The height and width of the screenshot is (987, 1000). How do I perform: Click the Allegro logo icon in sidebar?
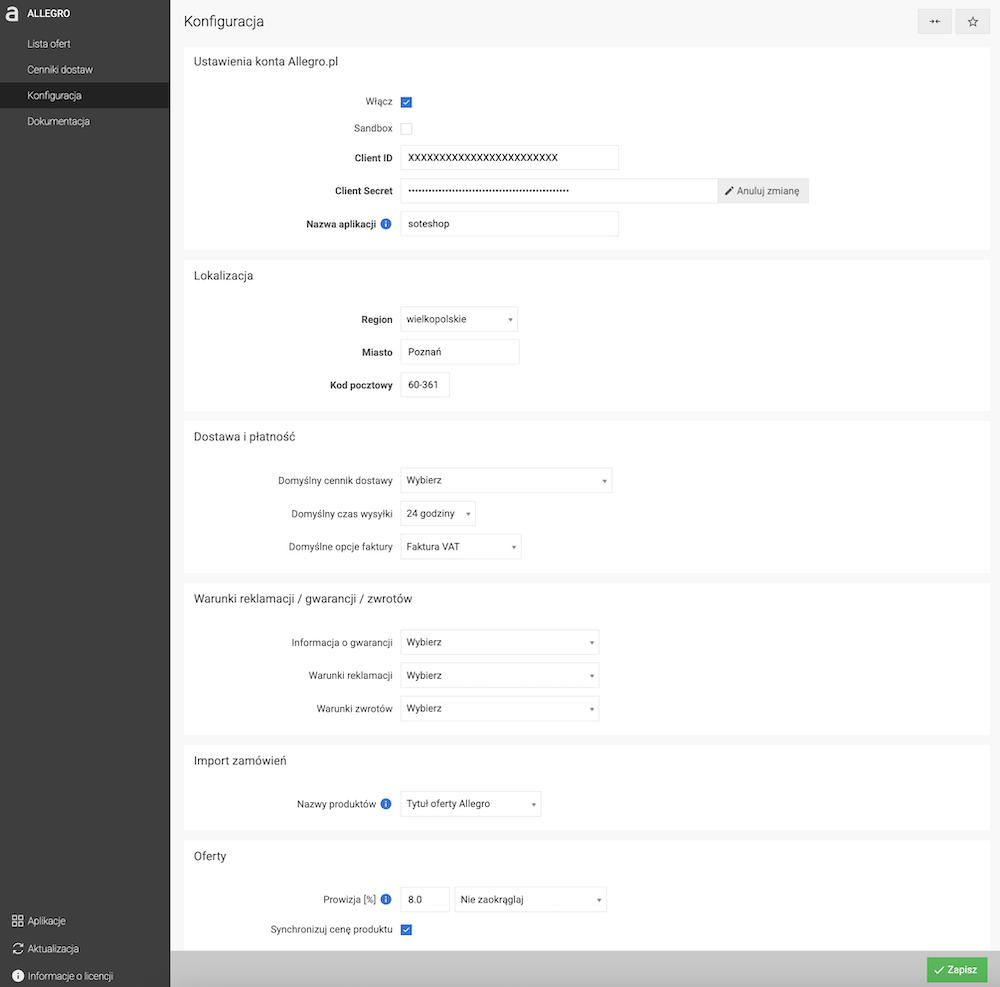point(11,13)
